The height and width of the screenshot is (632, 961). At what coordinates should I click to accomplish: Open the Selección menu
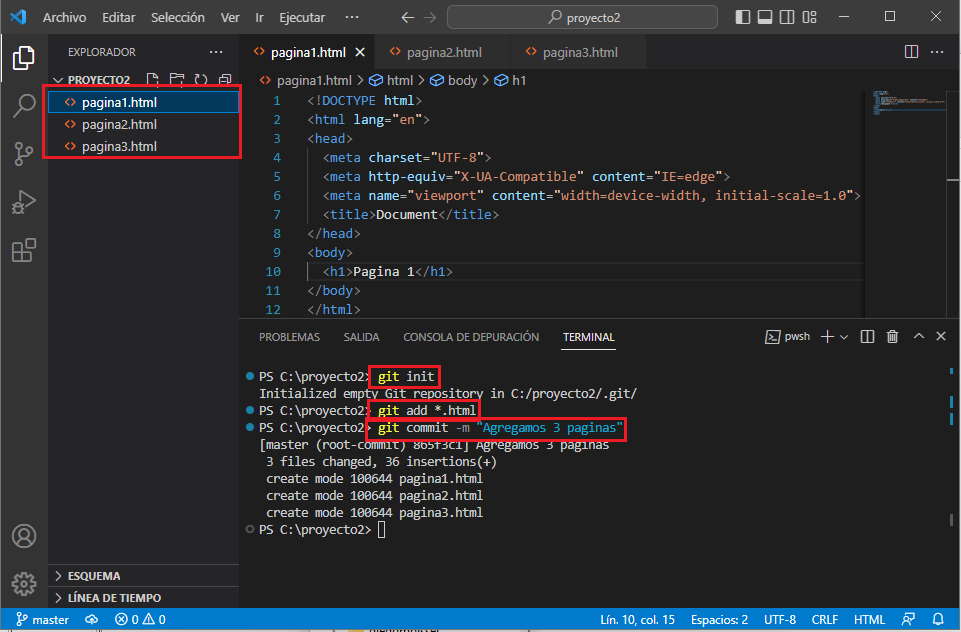178,17
